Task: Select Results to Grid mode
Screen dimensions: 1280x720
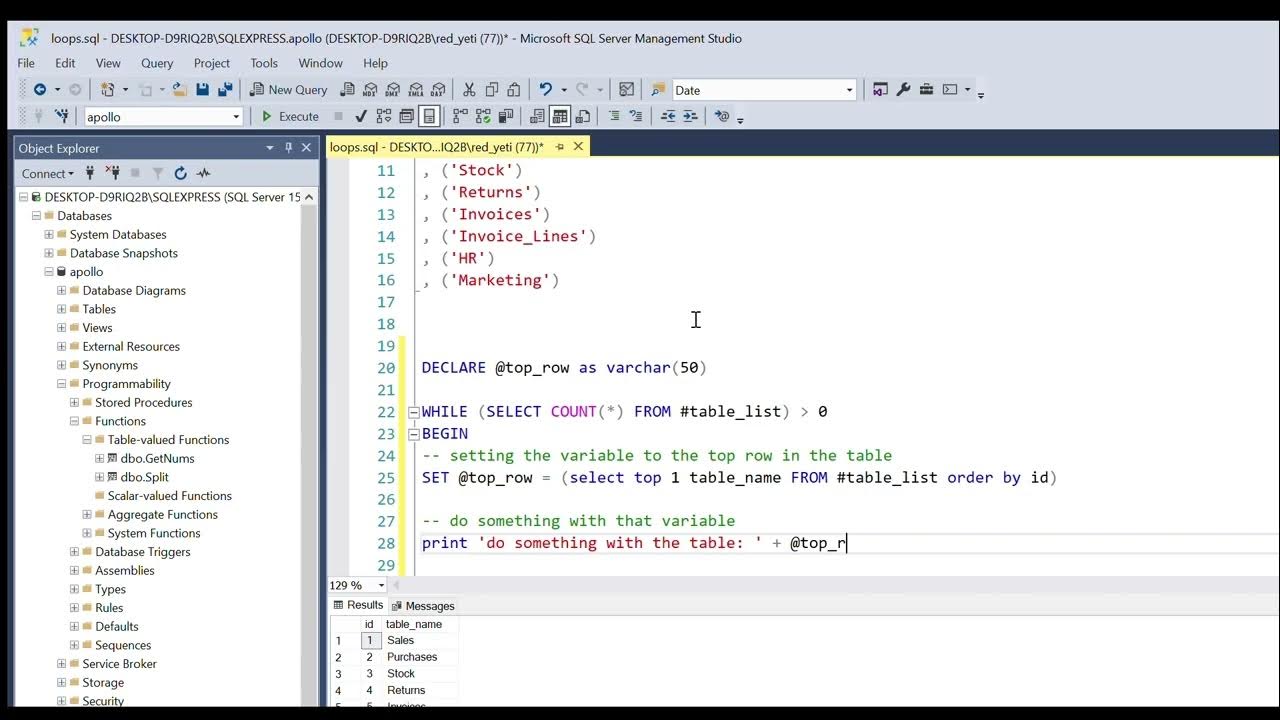Action: click(x=560, y=116)
